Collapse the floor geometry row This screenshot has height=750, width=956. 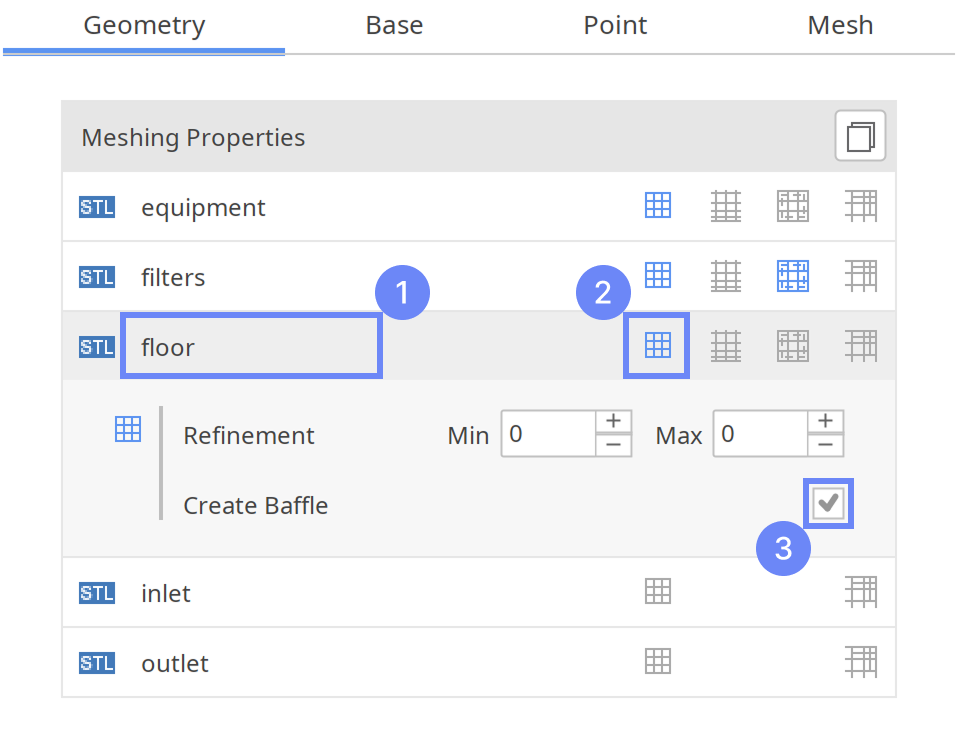(x=250, y=347)
